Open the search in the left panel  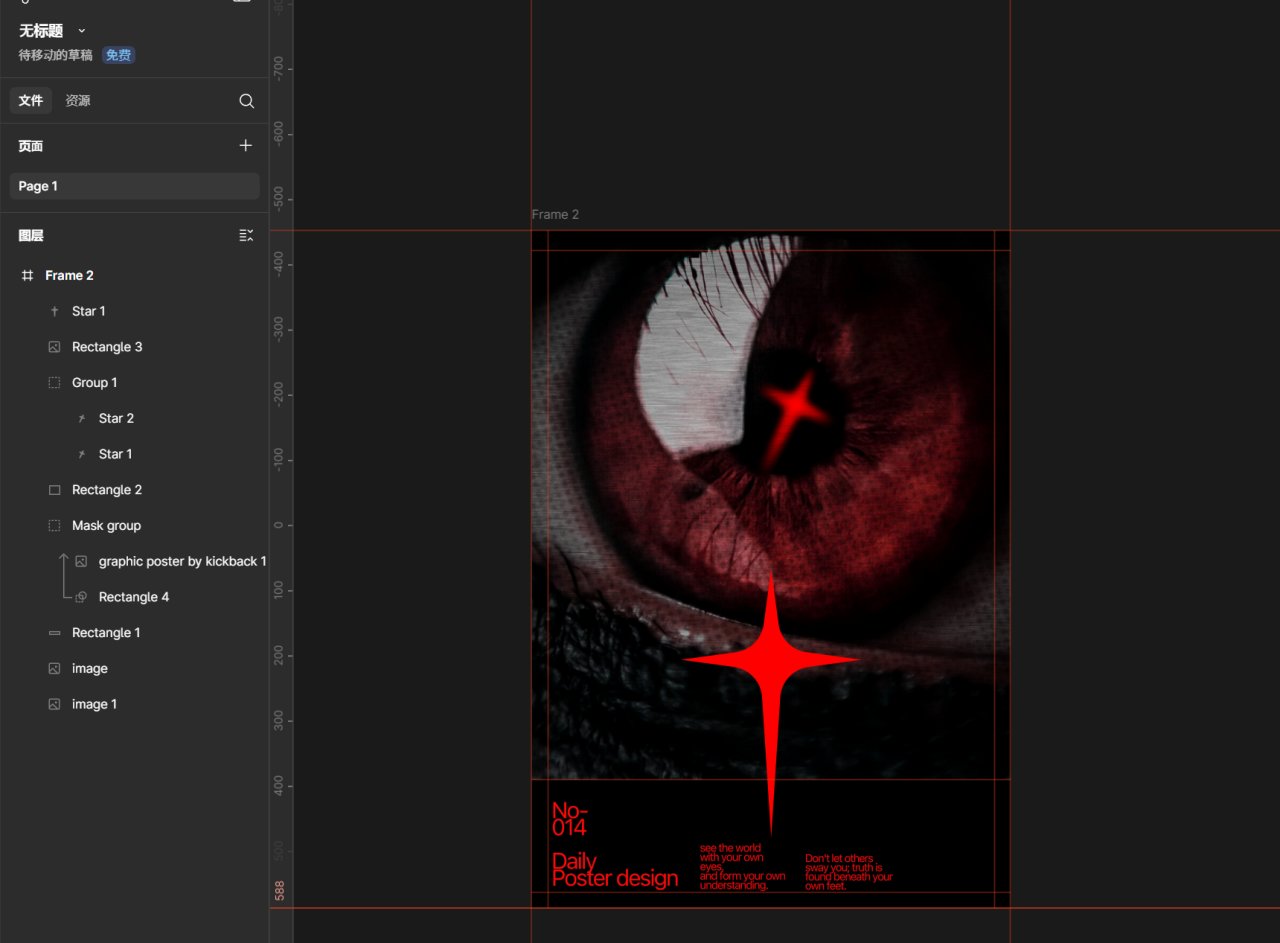246,101
